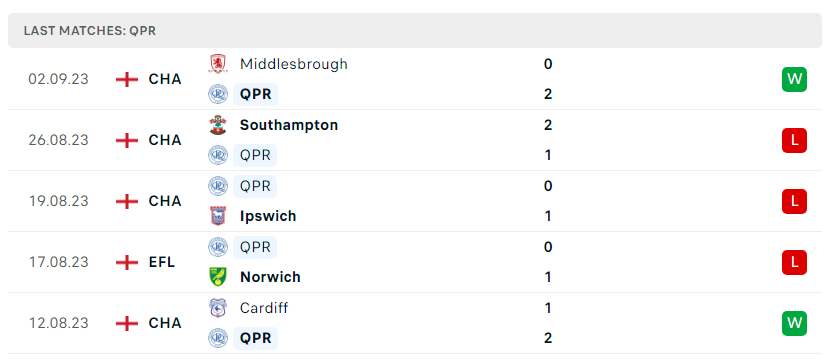Select the highlighted QPR name versus Cardiff
Viewport: 827px width, 360px height.
[255, 338]
